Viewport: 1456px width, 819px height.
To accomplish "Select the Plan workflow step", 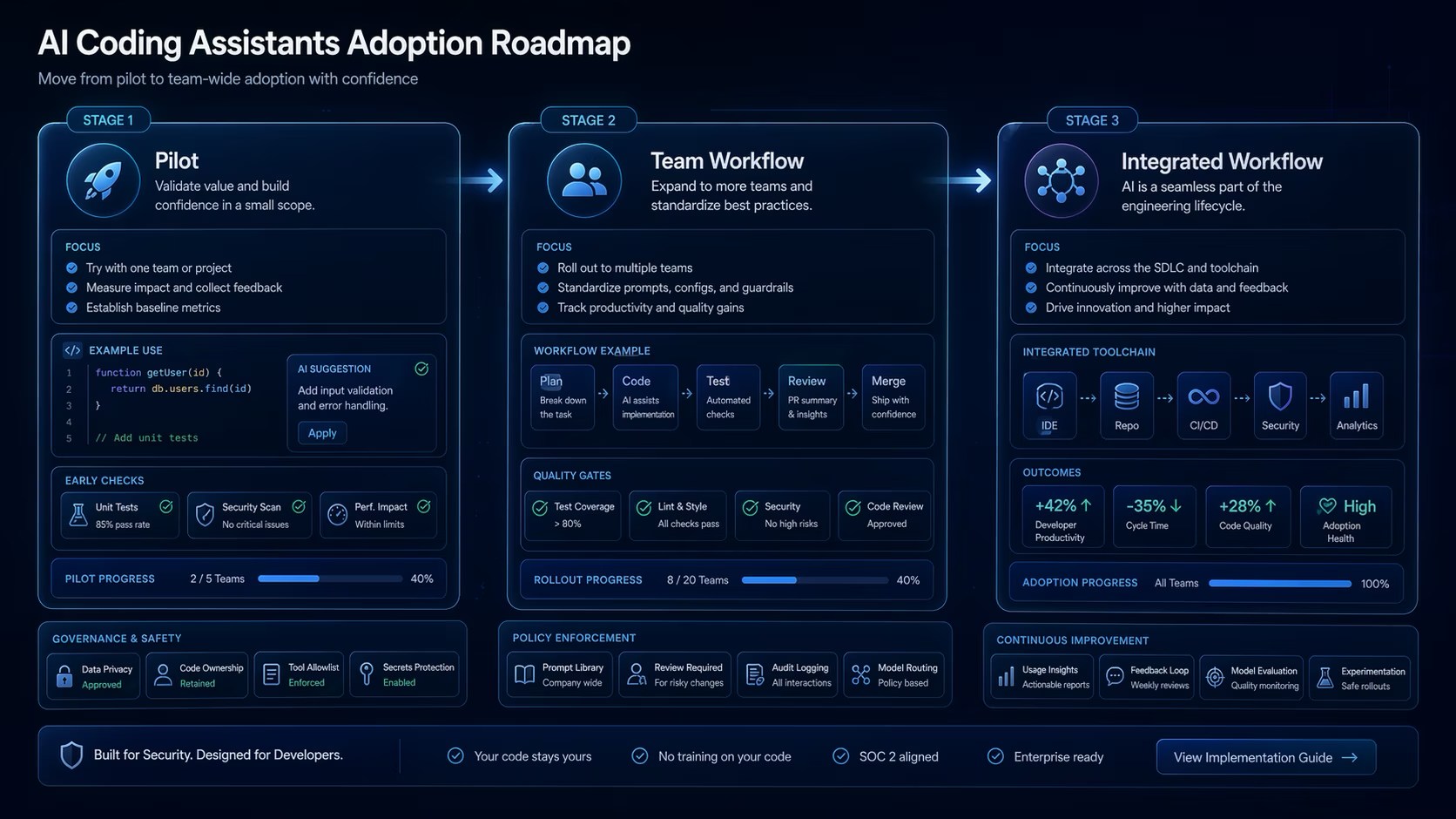I will (563, 397).
